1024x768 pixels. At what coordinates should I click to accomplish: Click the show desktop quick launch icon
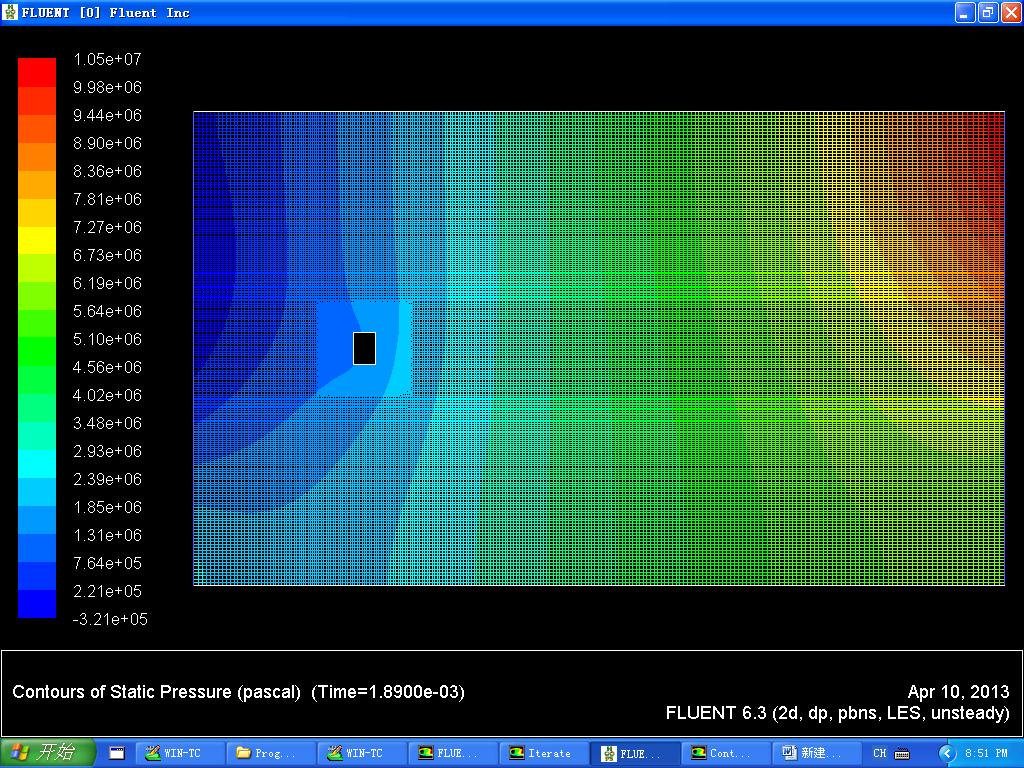[117, 753]
